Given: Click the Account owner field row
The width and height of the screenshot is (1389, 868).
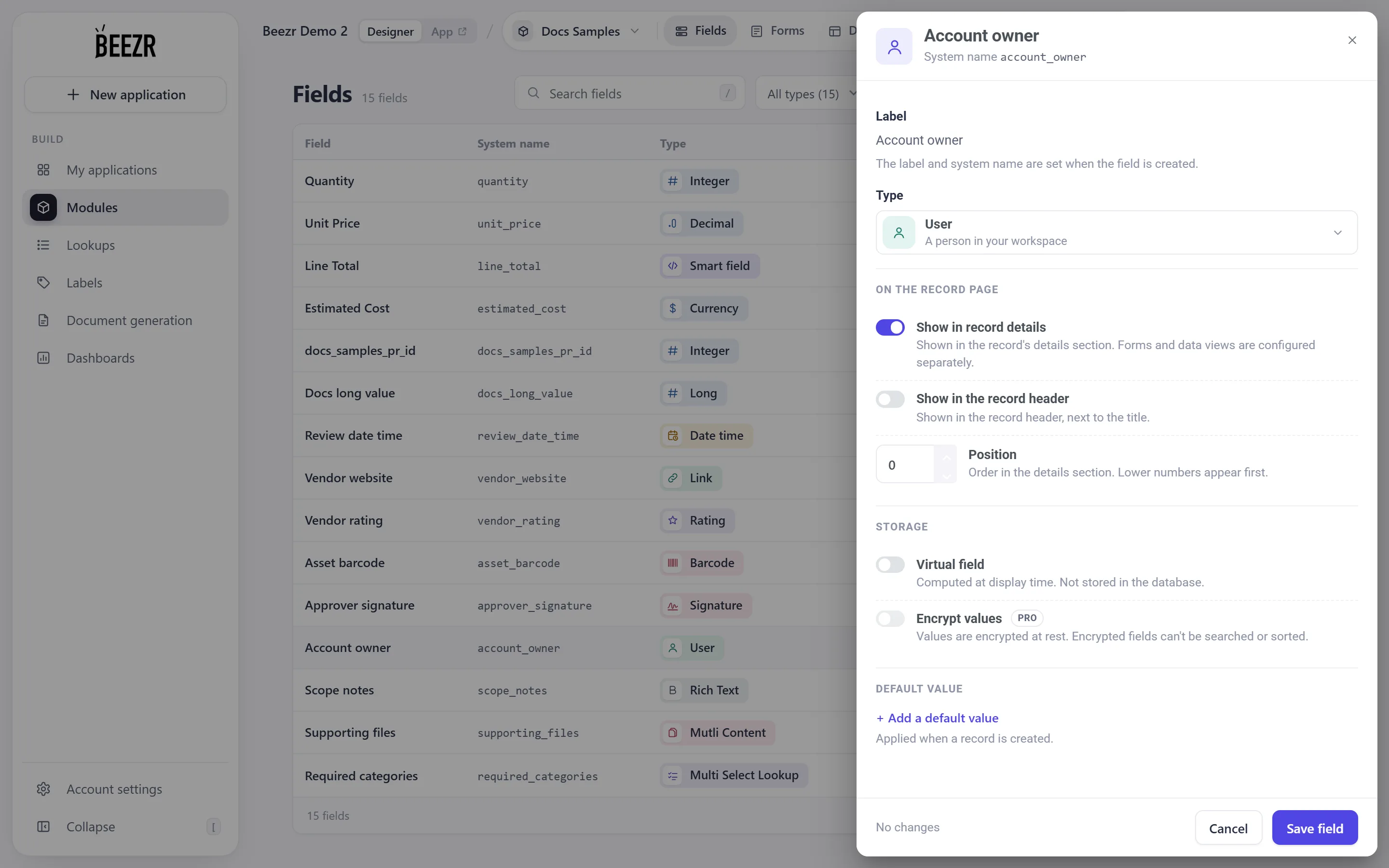Looking at the screenshot, I should (x=574, y=648).
